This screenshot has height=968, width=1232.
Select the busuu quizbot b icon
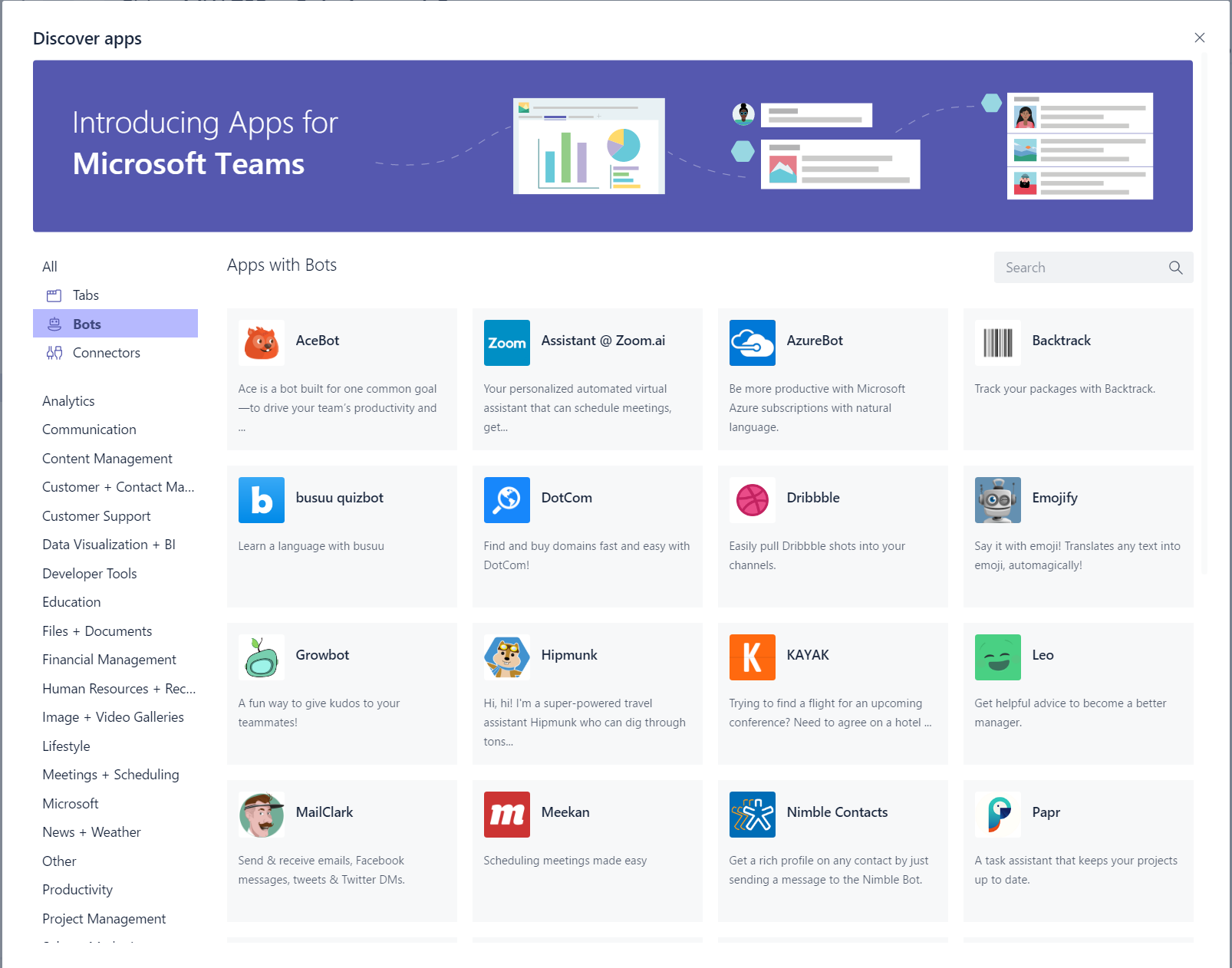[261, 500]
